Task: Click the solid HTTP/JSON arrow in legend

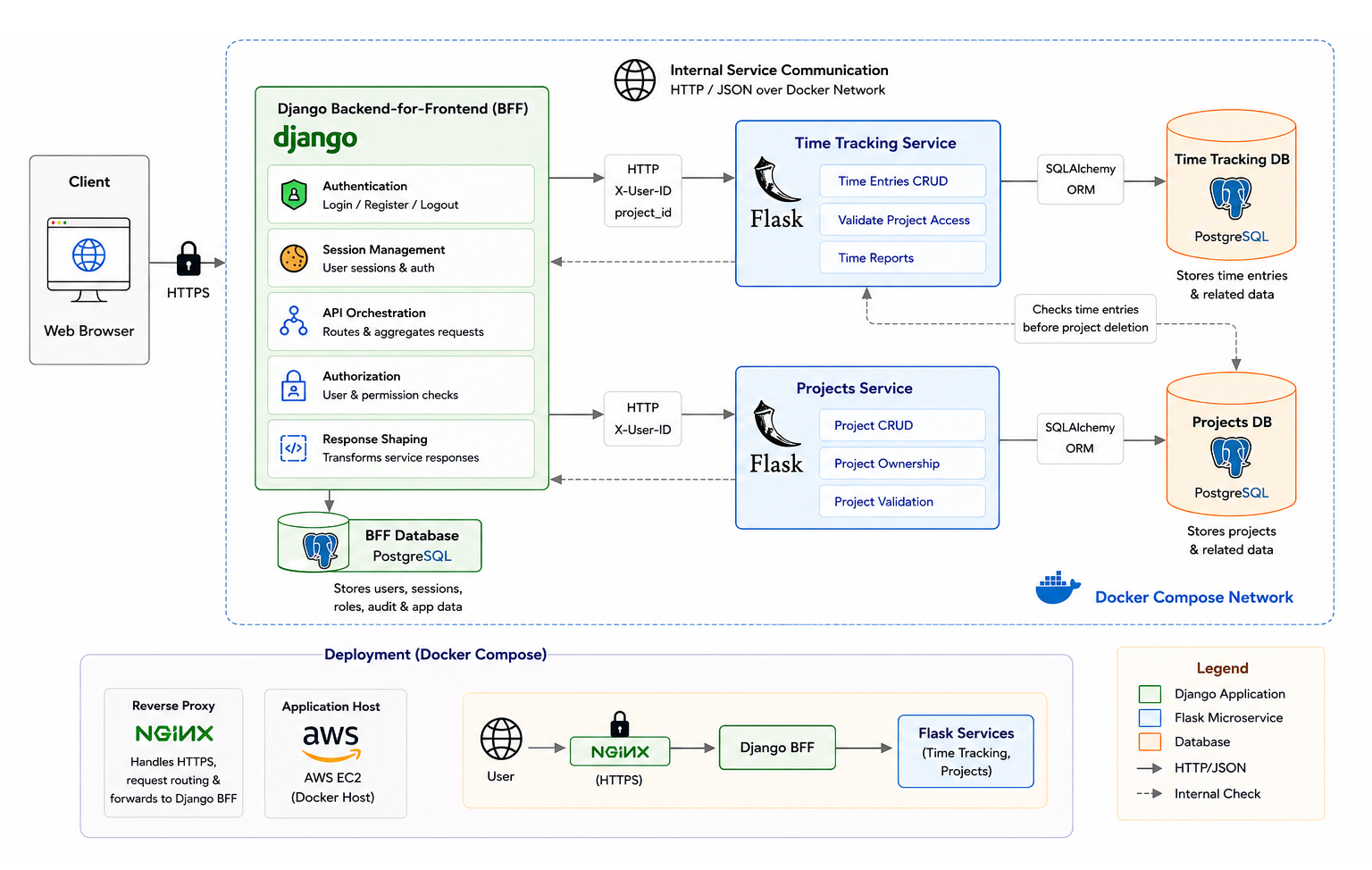Action: 1150,768
